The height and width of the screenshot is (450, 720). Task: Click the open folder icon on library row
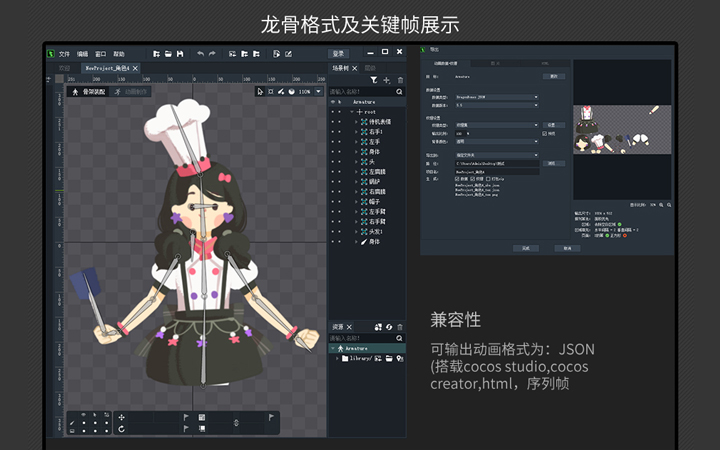[x=389, y=358]
